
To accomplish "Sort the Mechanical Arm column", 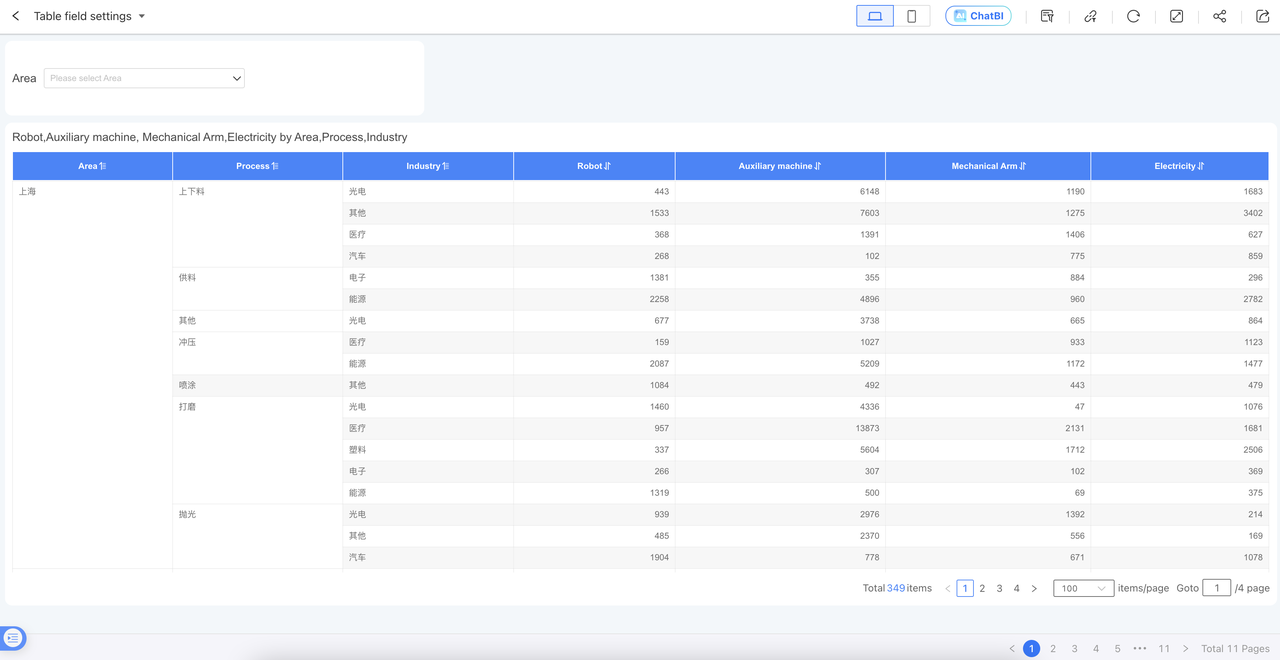I will [1023, 166].
